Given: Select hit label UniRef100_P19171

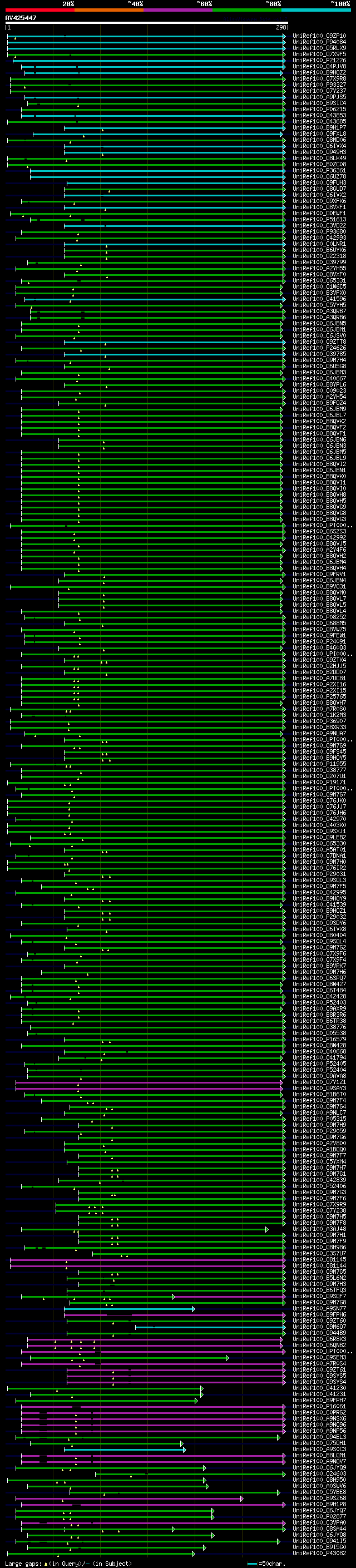Looking at the screenshot, I should point(319,782).
